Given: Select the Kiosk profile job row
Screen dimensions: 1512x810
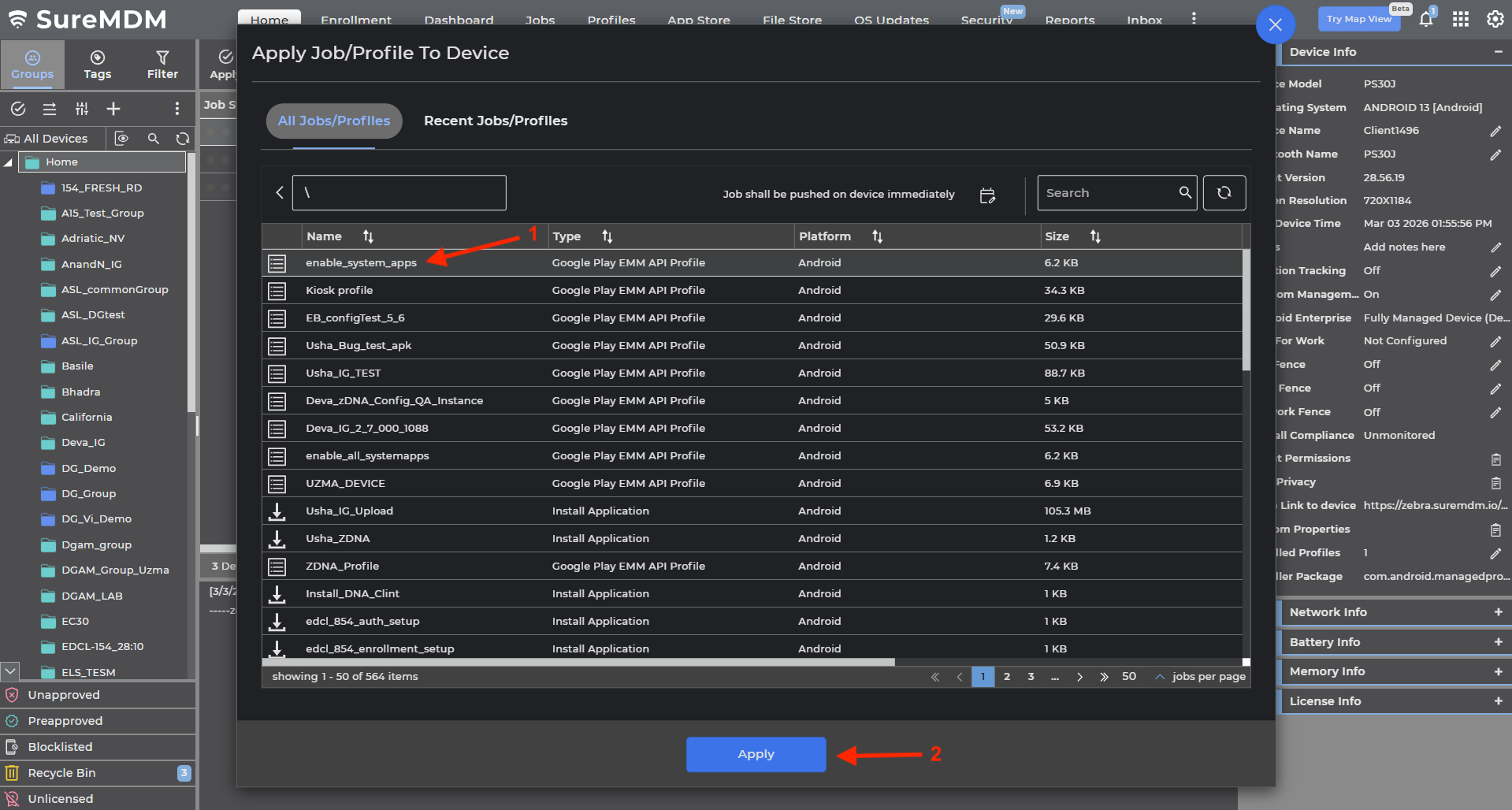Looking at the screenshot, I should 339,291.
